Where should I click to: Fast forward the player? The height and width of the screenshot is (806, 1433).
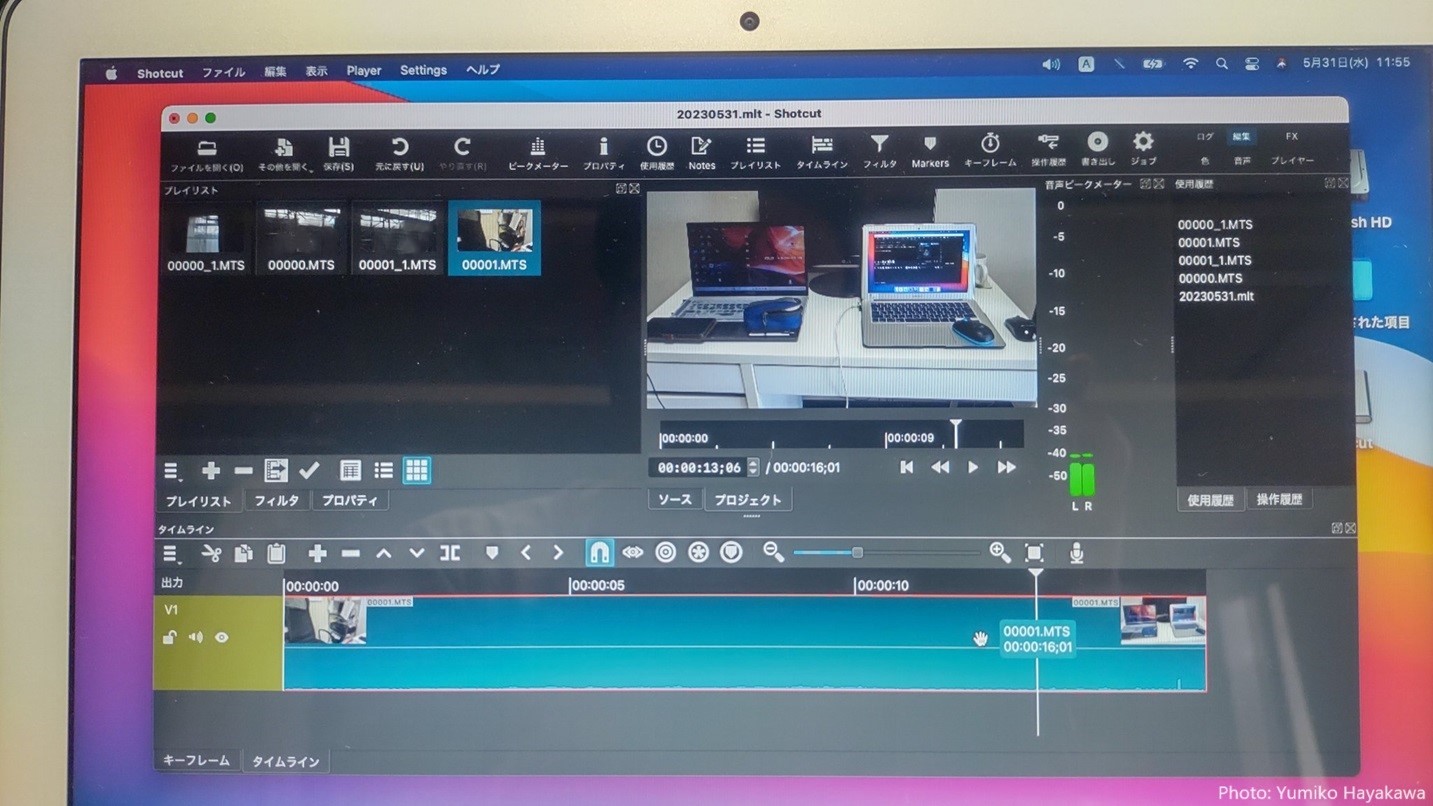point(1007,467)
